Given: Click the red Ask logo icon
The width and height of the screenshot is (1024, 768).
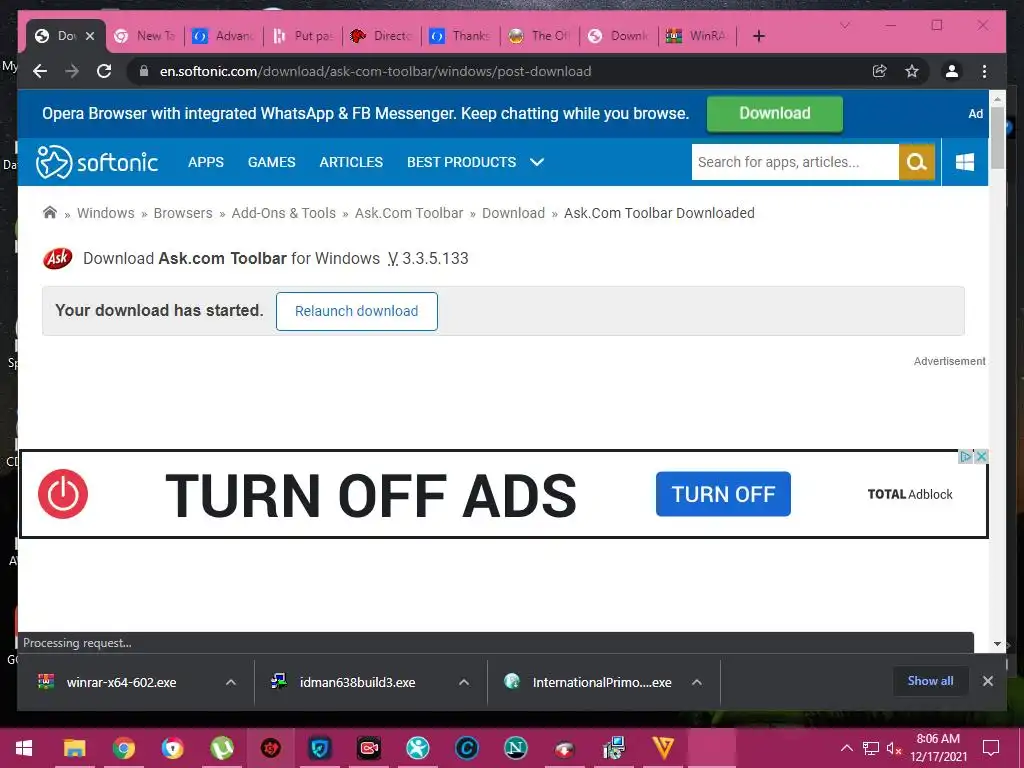Looking at the screenshot, I should 58,258.
